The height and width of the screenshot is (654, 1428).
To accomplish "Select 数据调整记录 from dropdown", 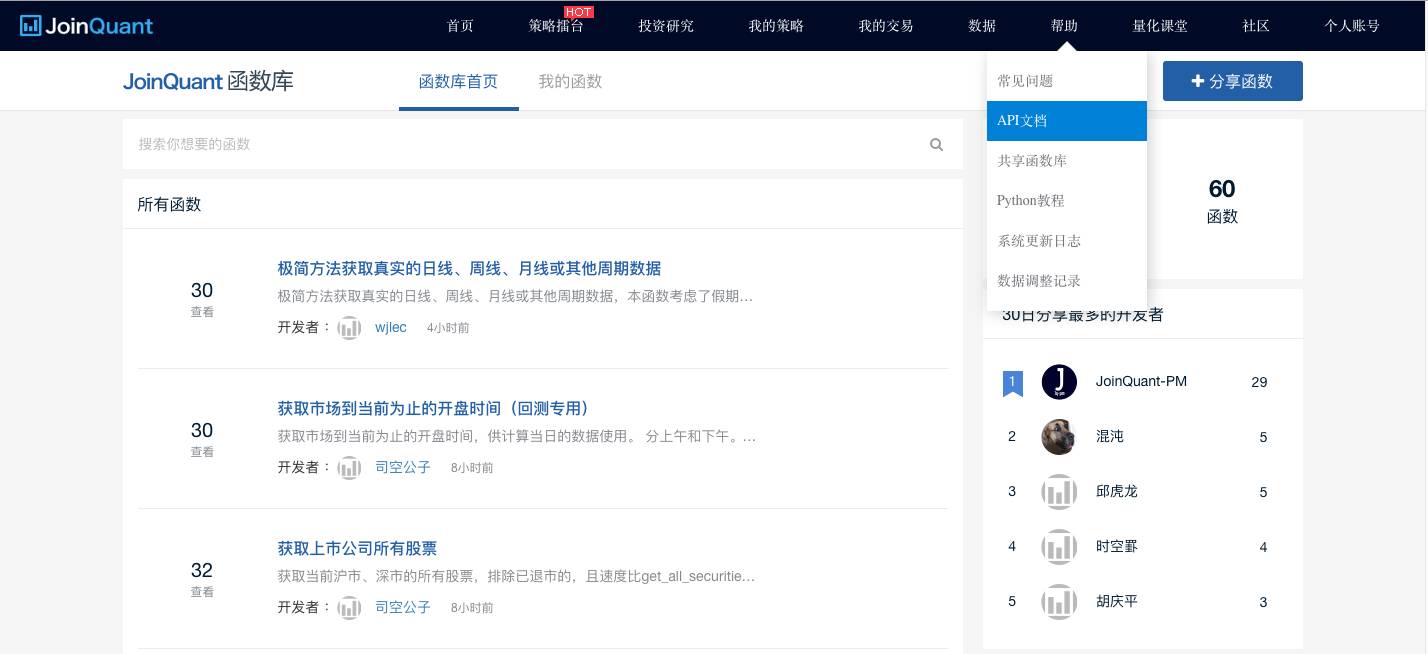I will [x=1067, y=281].
